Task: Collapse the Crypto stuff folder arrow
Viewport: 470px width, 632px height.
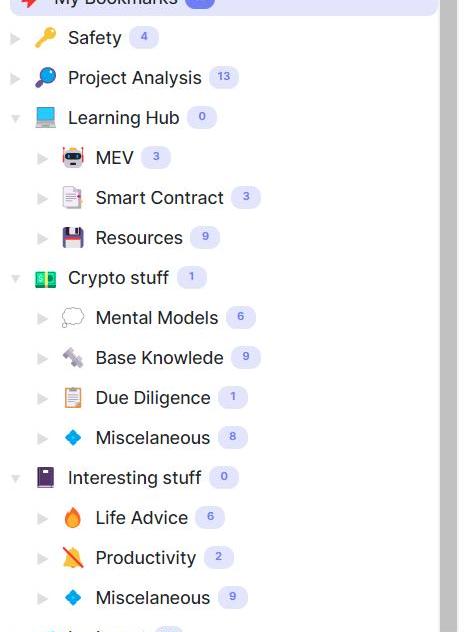Action: pyautogui.click(x=15, y=279)
